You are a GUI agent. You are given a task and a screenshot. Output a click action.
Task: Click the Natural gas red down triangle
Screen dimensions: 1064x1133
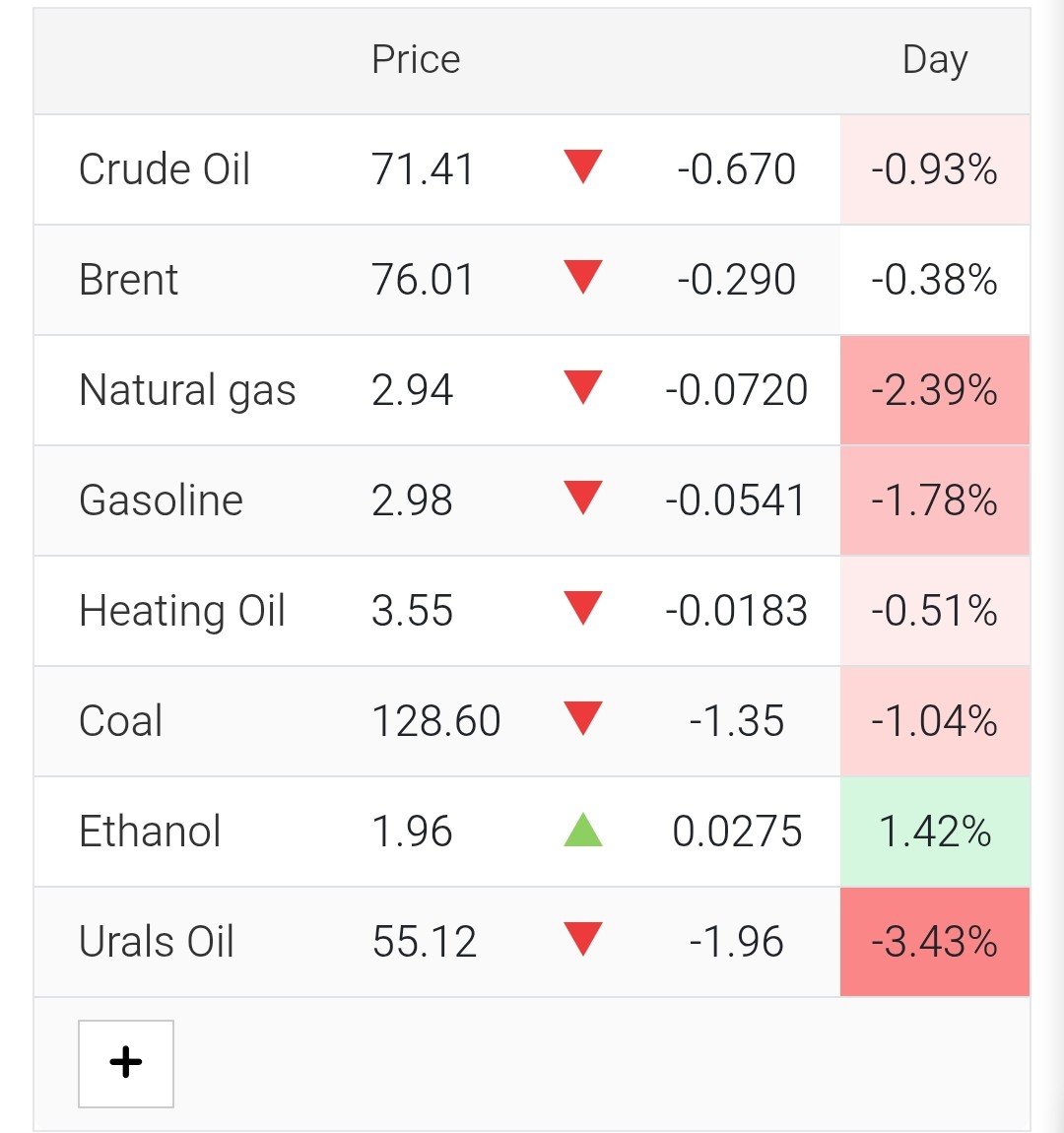click(583, 388)
